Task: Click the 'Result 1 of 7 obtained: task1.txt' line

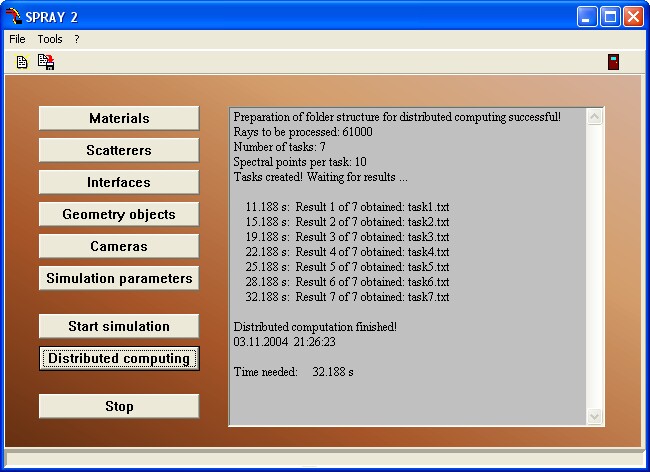Action: click(347, 207)
